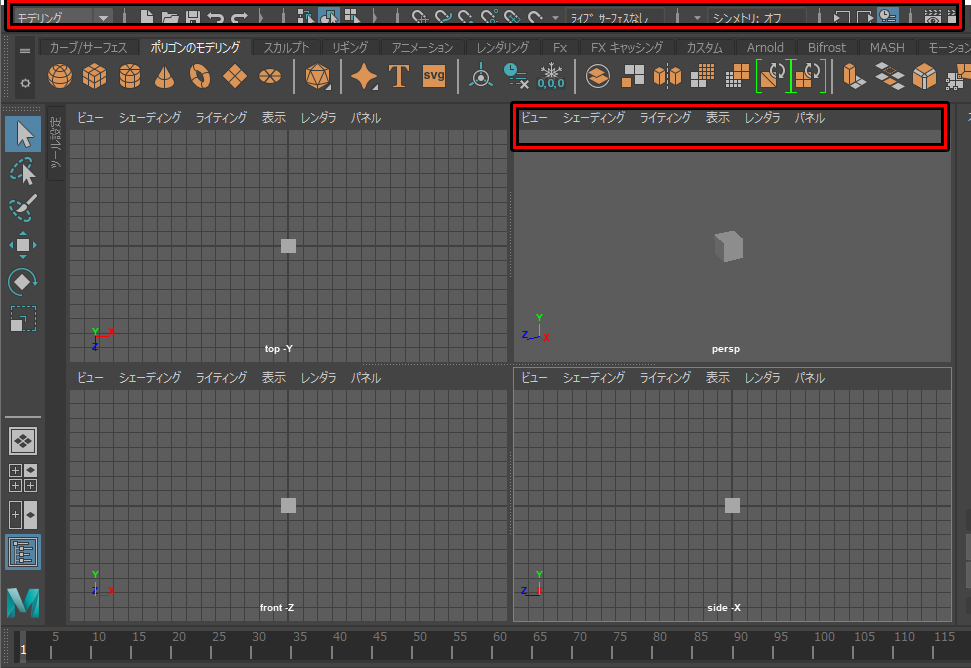Create a polygon plane from the shelf
This screenshot has width=971, height=668.
tap(235, 76)
